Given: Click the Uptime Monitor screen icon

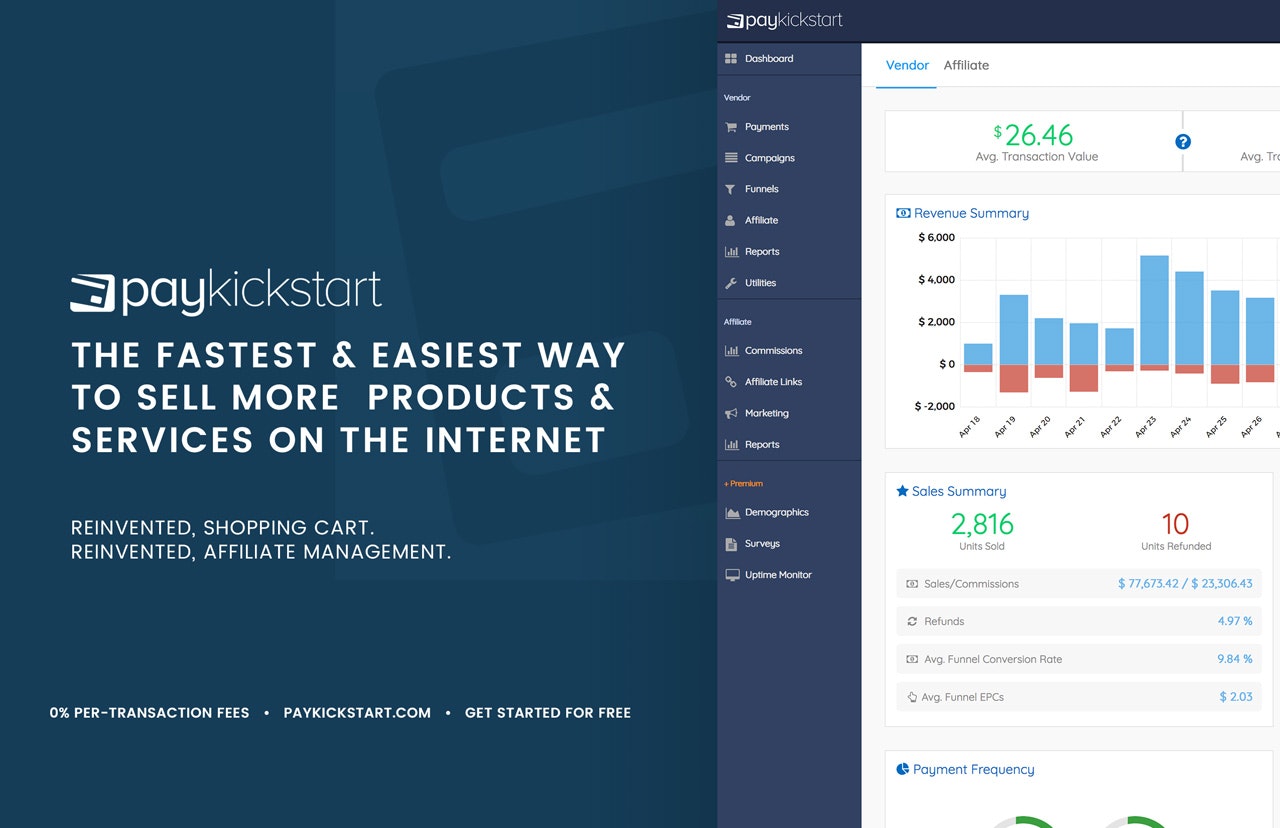Looking at the screenshot, I should [732, 575].
